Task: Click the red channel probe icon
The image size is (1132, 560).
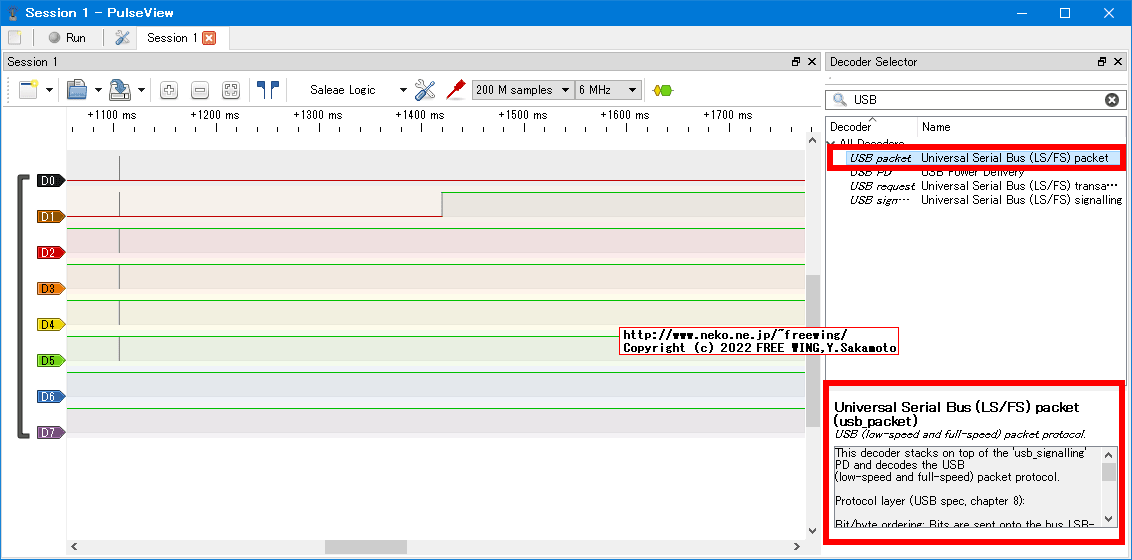Action: (455, 90)
